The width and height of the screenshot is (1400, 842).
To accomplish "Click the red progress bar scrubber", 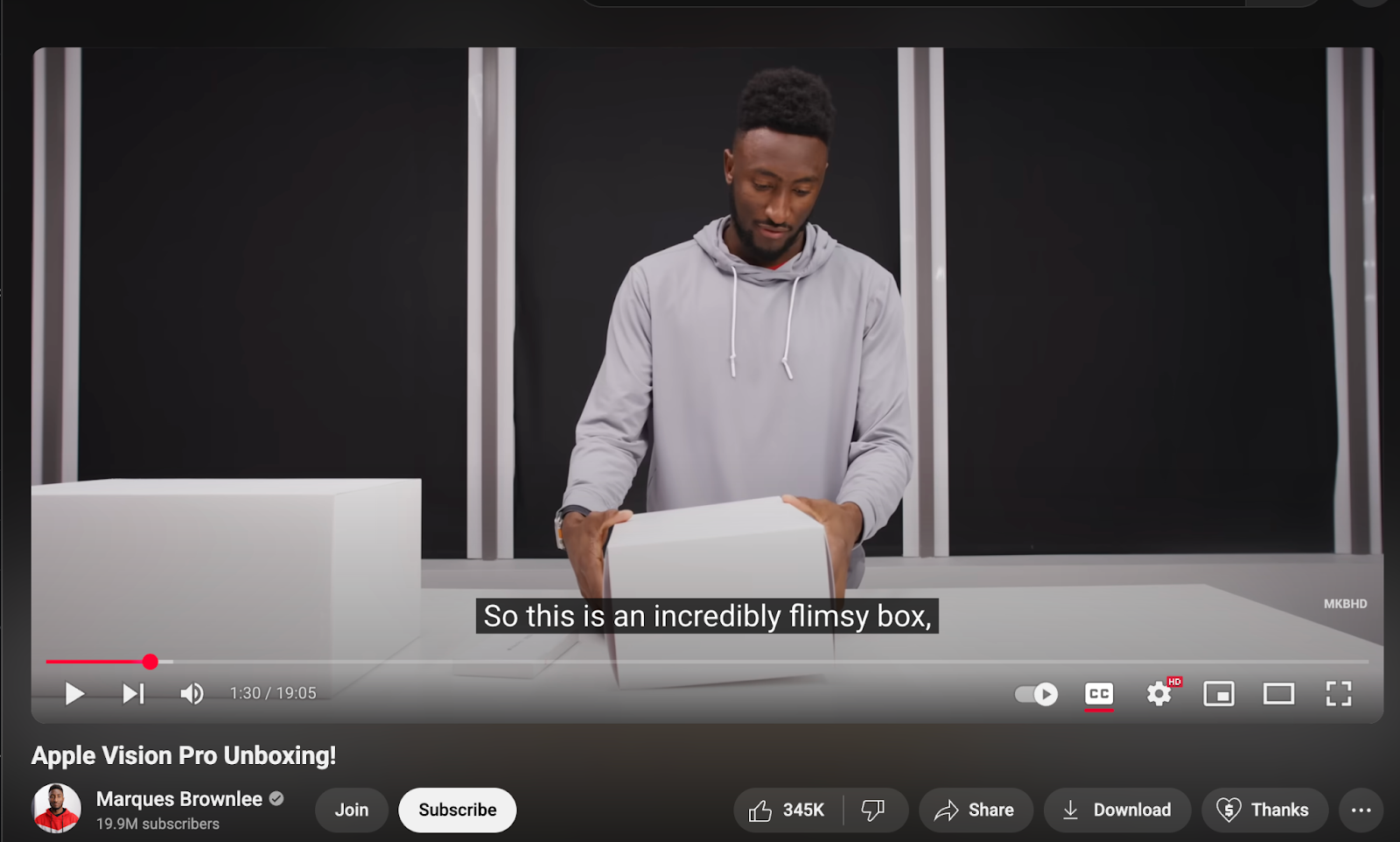I will click(x=150, y=662).
